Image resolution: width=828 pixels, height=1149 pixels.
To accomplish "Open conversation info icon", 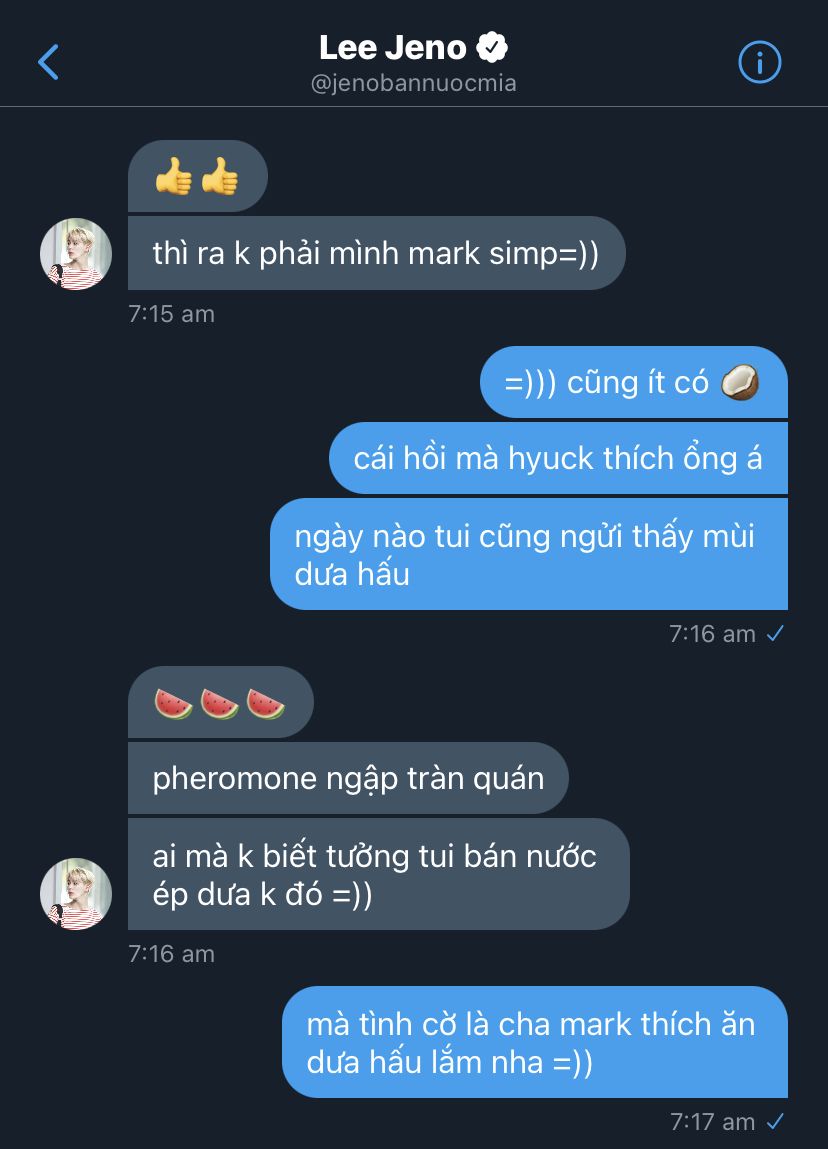I will (x=759, y=62).
